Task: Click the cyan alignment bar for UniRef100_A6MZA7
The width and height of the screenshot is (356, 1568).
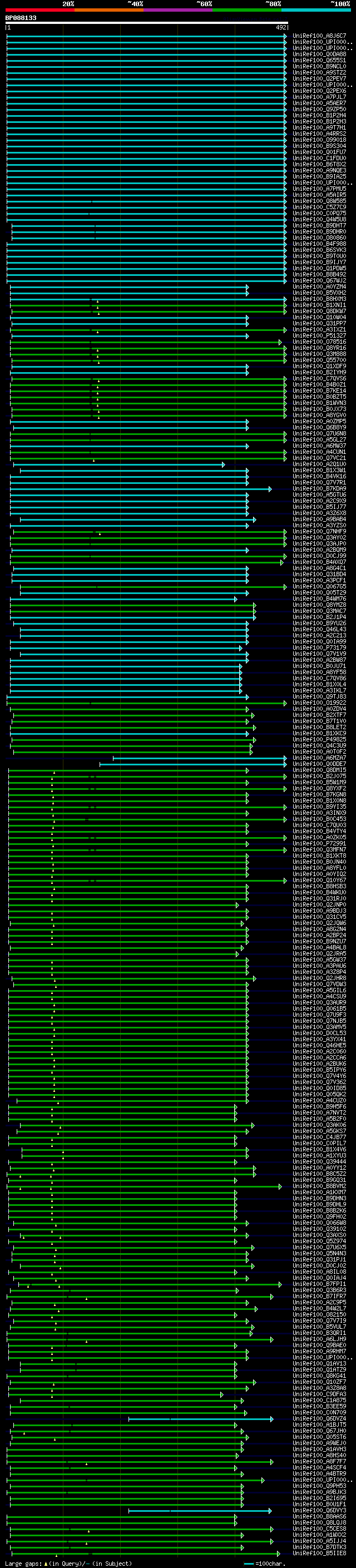Action: tap(200, 759)
